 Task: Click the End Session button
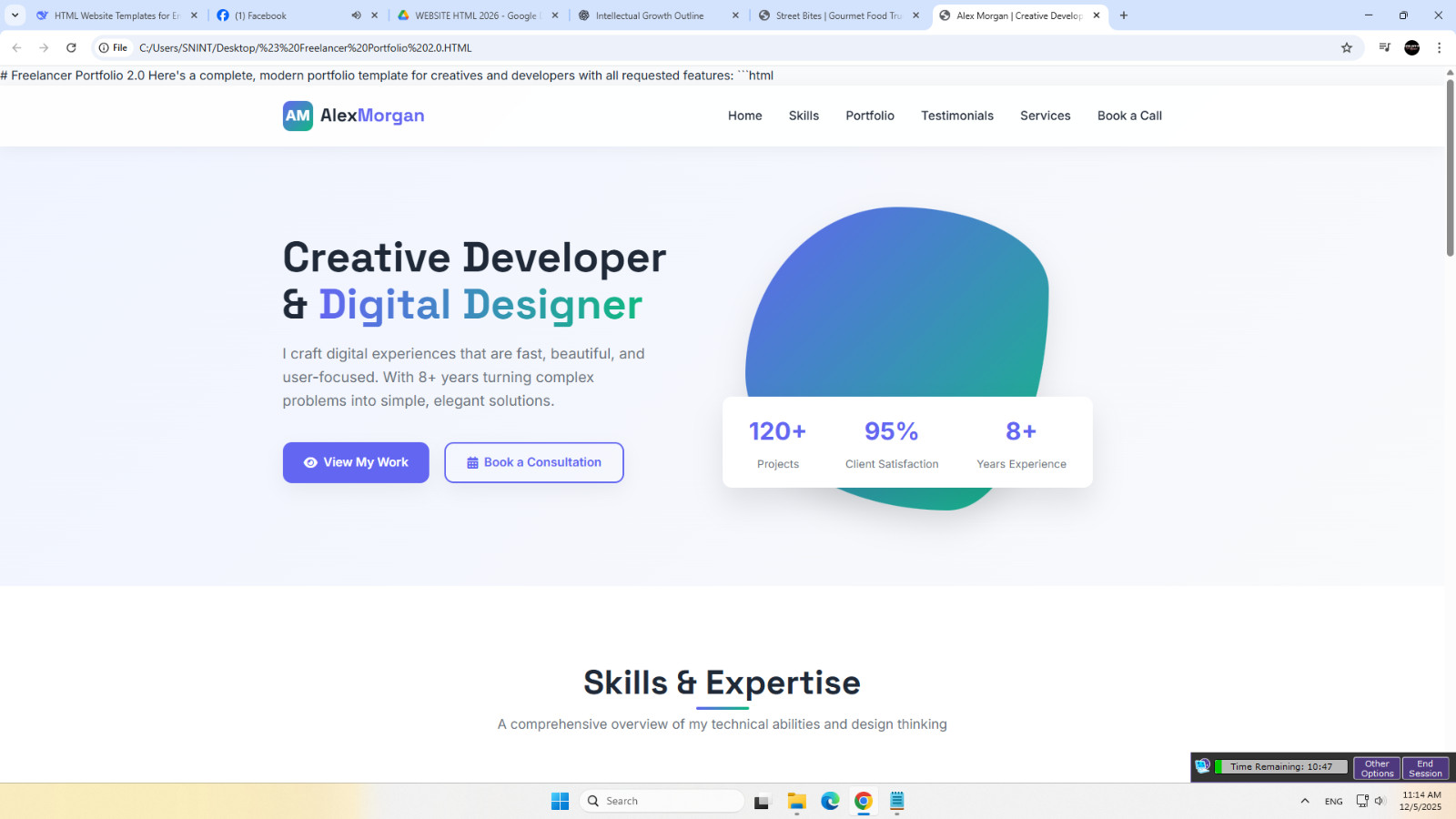pyautogui.click(x=1425, y=769)
